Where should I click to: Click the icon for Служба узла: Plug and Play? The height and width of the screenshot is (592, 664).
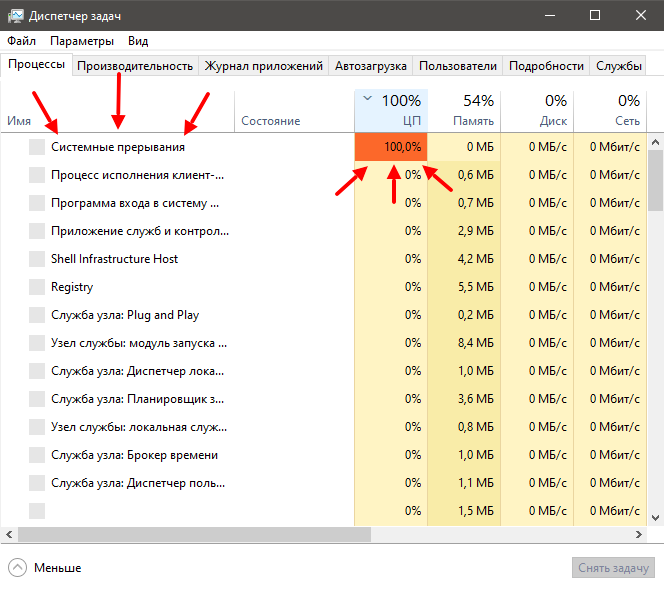point(37,315)
